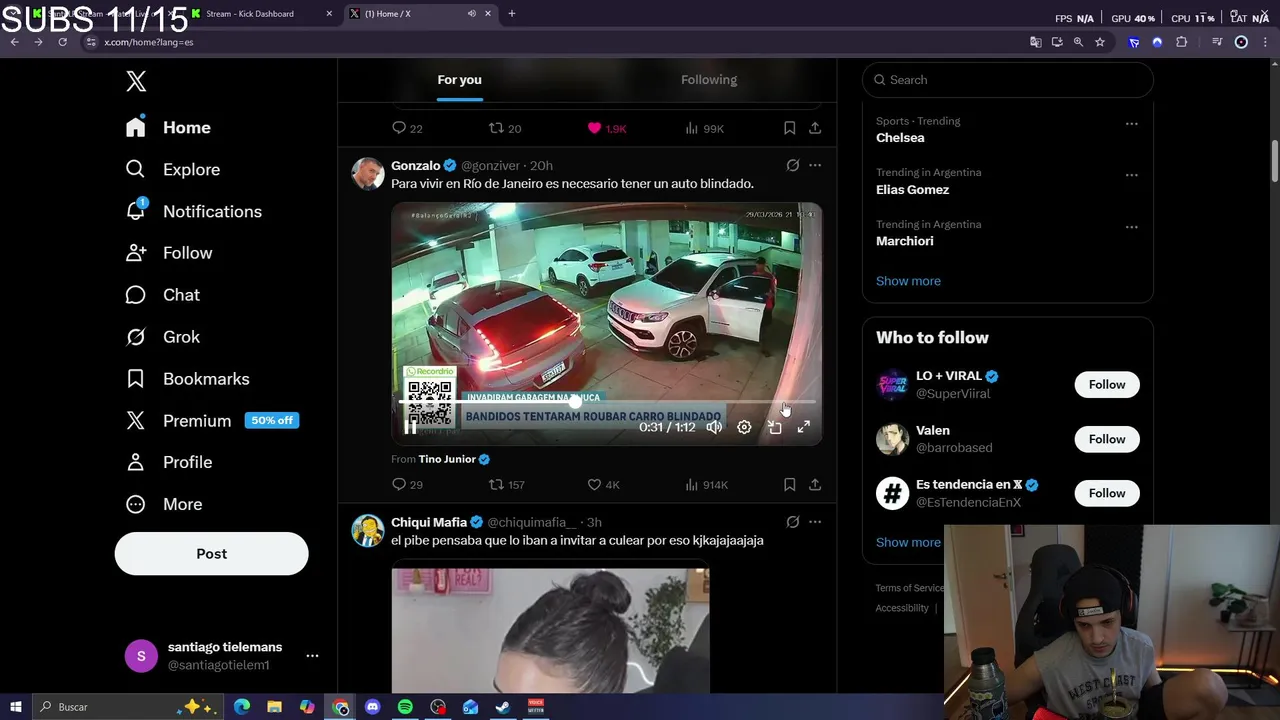
Task: Open video settings gear
Action: [x=744, y=427]
